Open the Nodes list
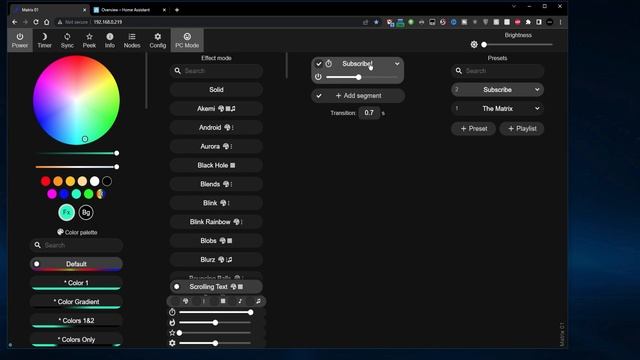 [x=132, y=40]
